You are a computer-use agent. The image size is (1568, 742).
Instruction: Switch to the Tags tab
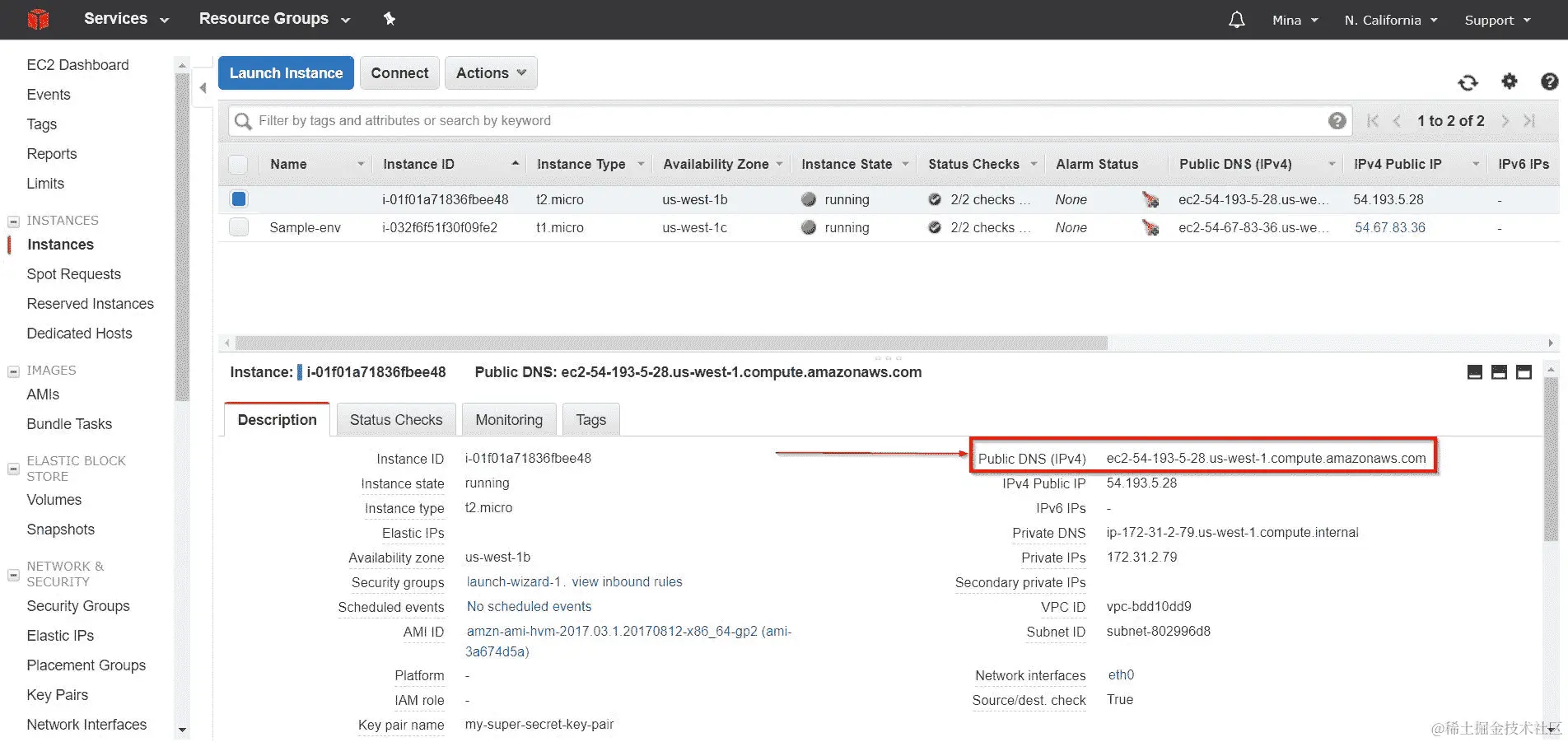point(591,420)
